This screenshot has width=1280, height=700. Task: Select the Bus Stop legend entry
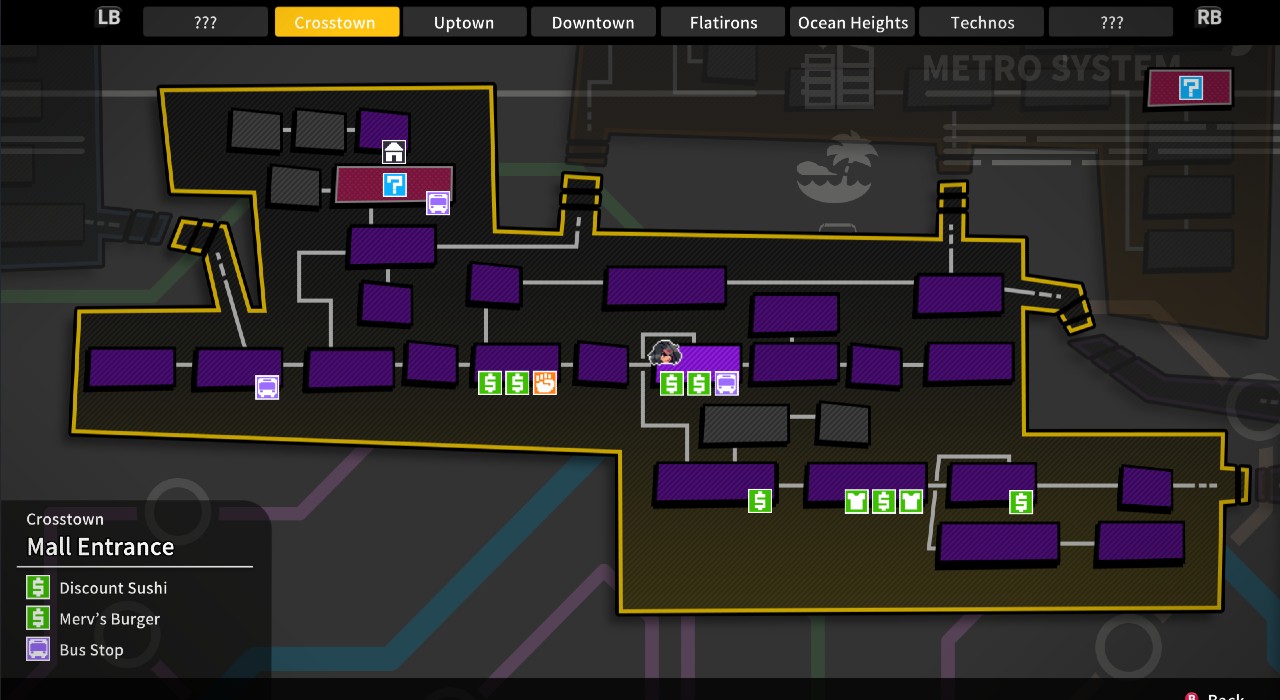coord(91,650)
